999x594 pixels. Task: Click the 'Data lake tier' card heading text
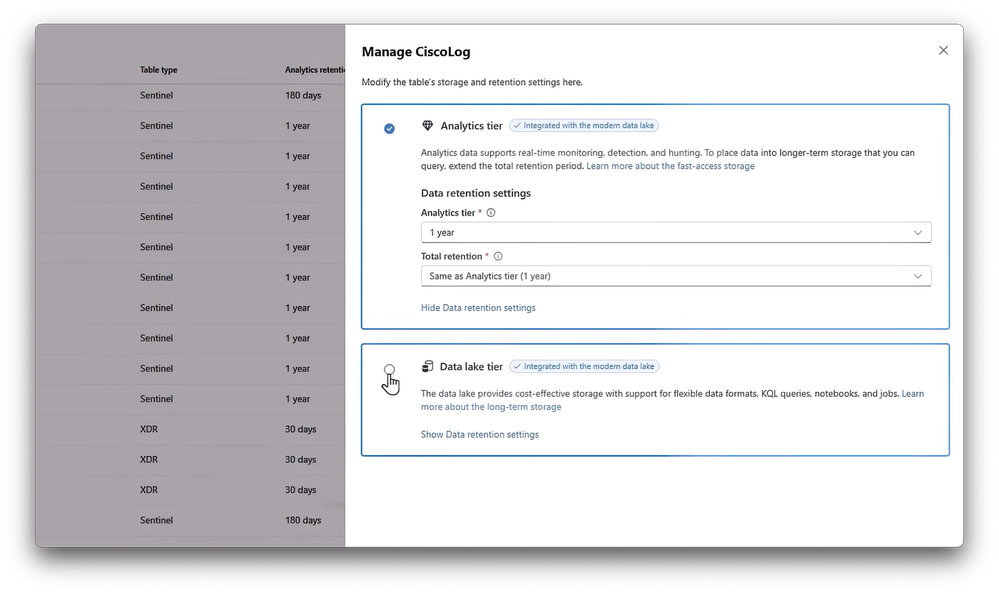click(471, 366)
